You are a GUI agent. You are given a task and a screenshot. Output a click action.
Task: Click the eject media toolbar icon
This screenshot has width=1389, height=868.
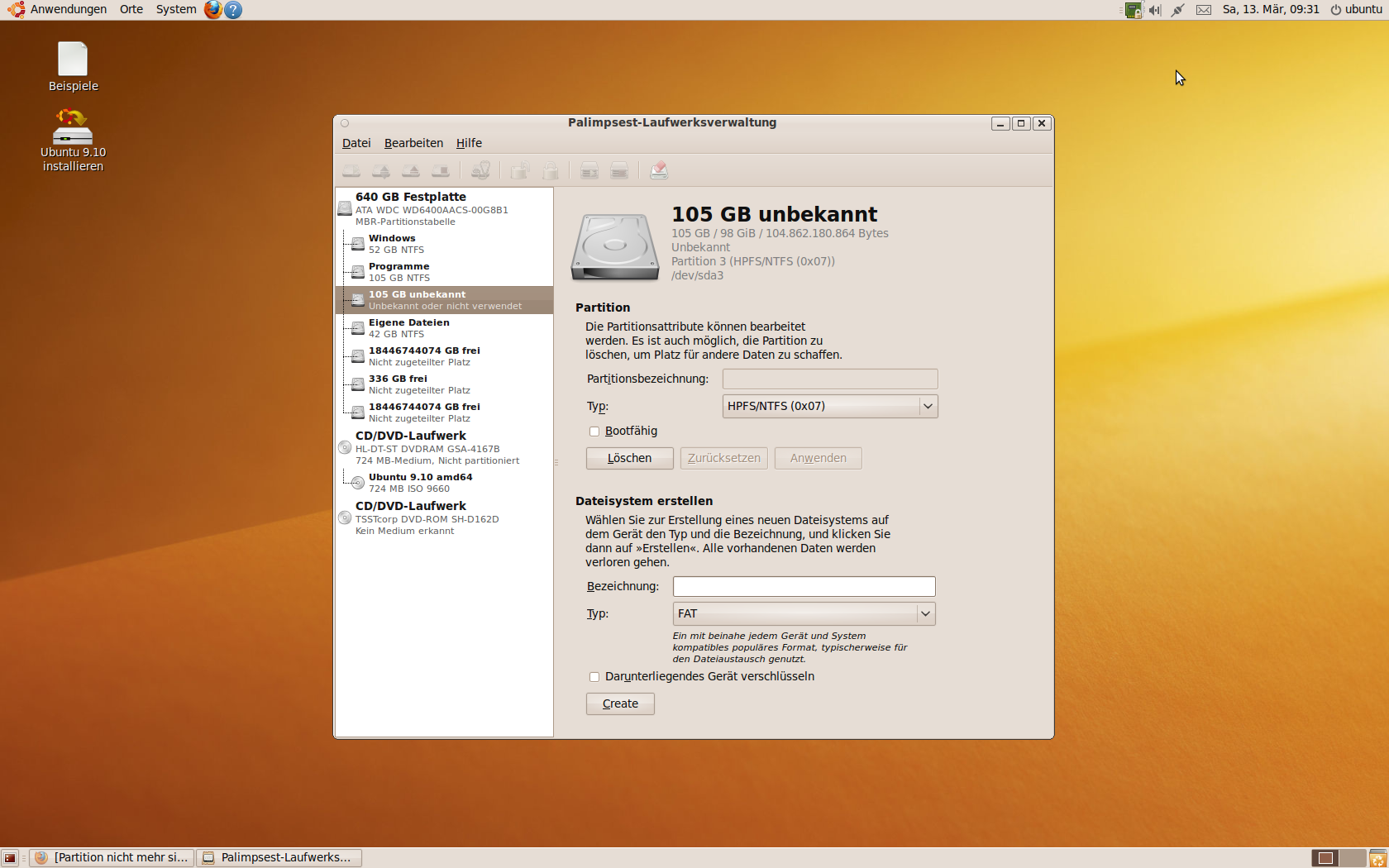(411, 171)
